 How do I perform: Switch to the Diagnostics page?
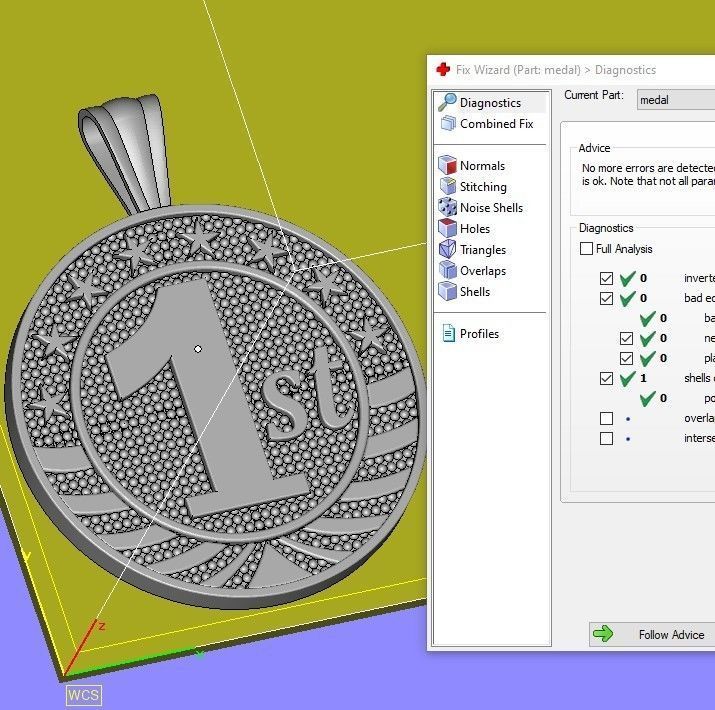point(491,103)
